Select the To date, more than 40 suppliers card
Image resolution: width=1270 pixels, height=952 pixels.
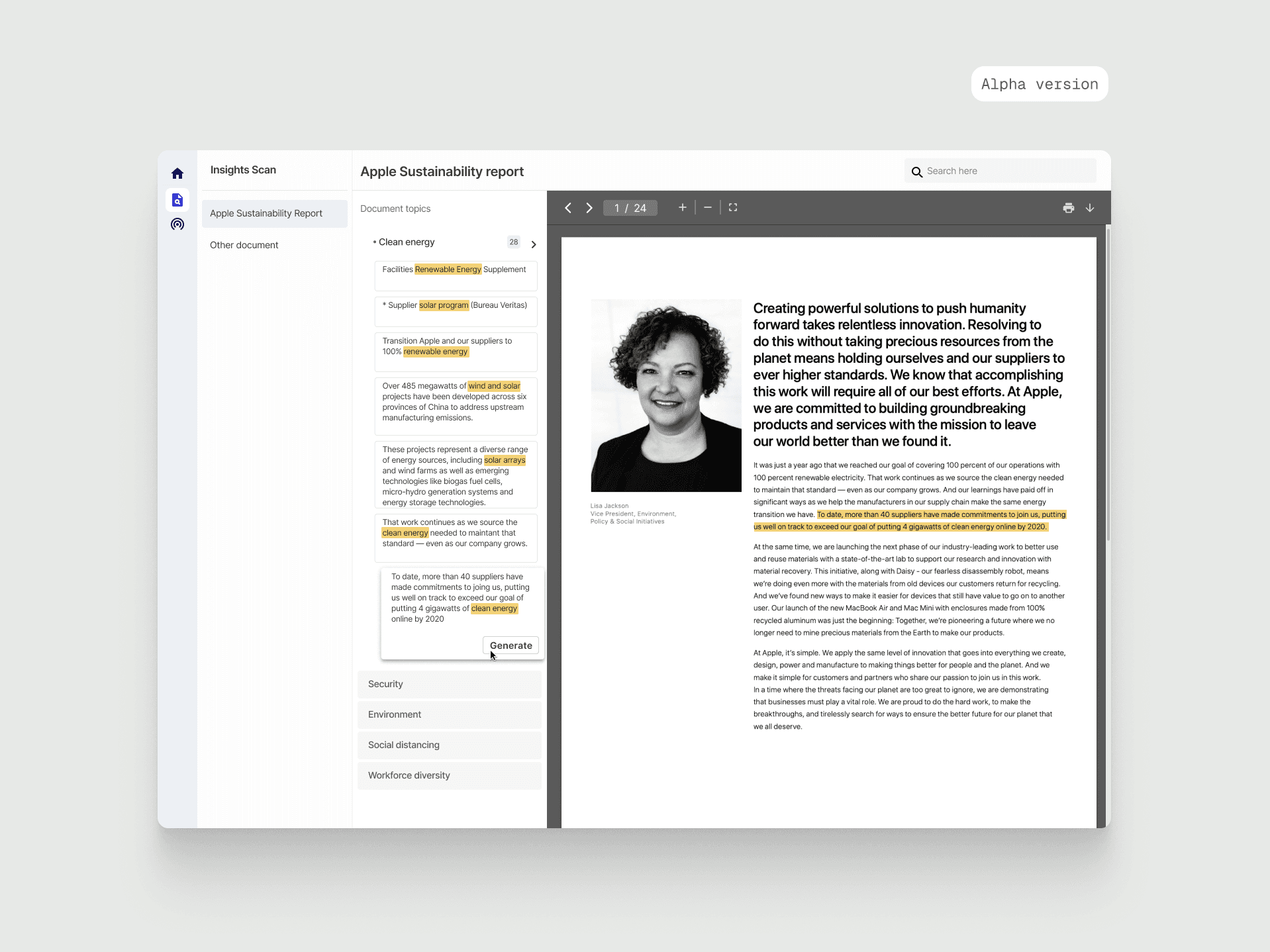(x=462, y=613)
